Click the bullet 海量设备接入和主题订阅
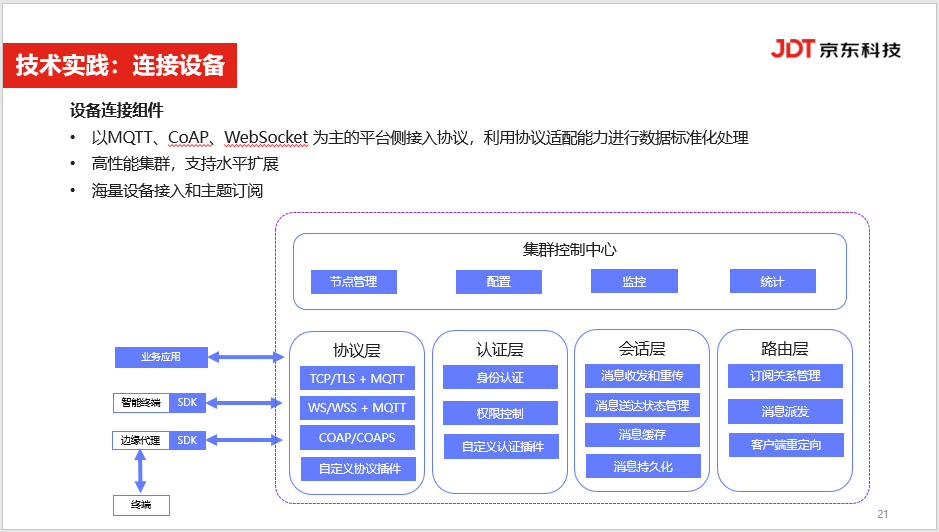 pyautogui.click(x=177, y=191)
